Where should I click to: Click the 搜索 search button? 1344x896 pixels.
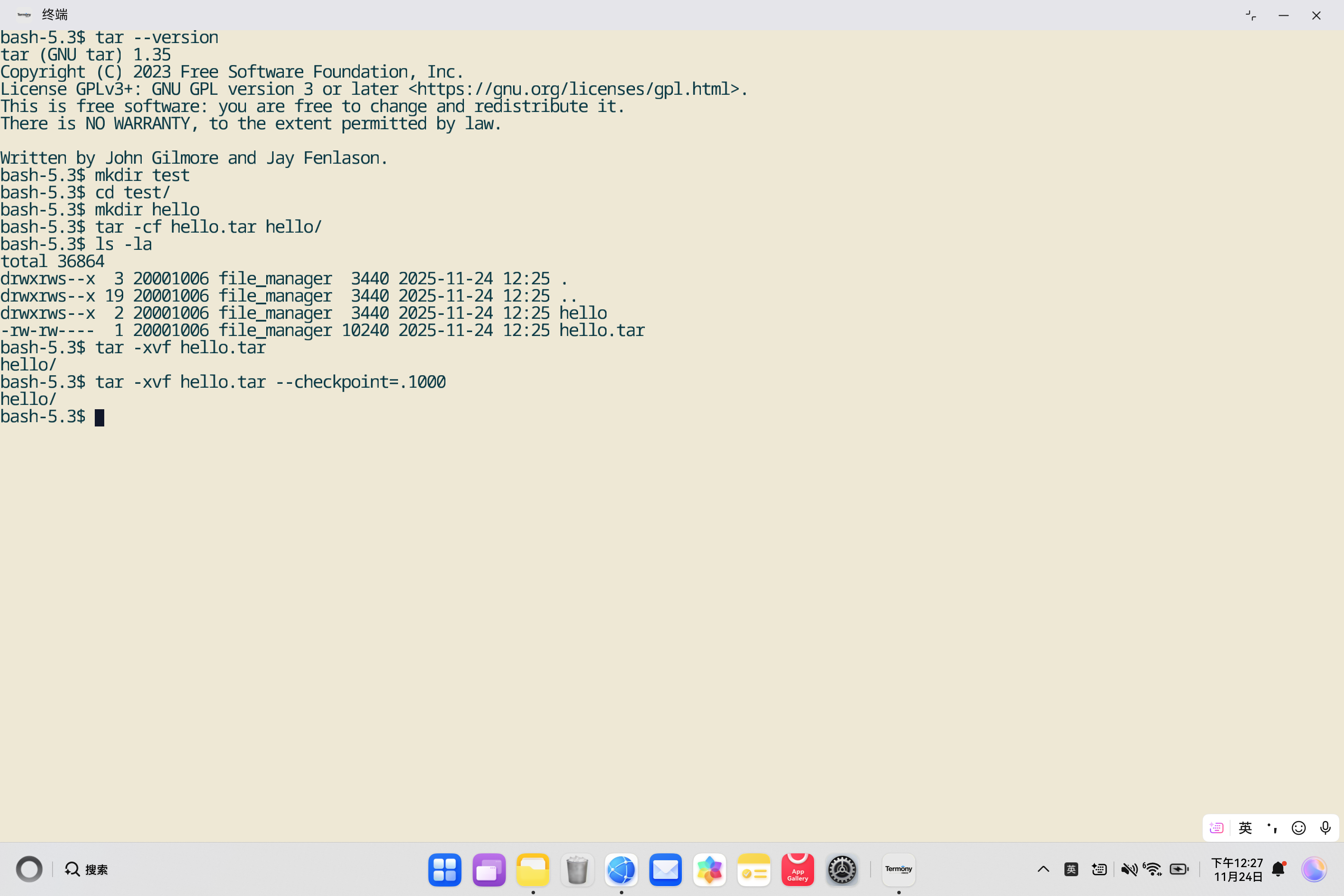click(x=86, y=869)
